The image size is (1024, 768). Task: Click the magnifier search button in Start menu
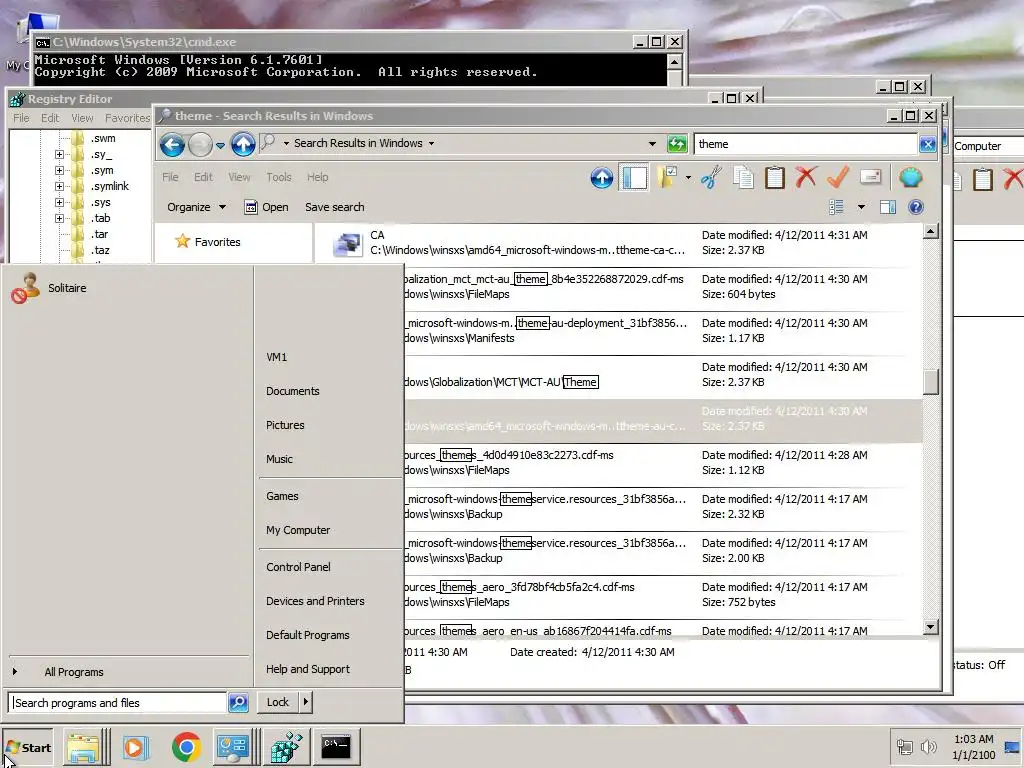(238, 703)
